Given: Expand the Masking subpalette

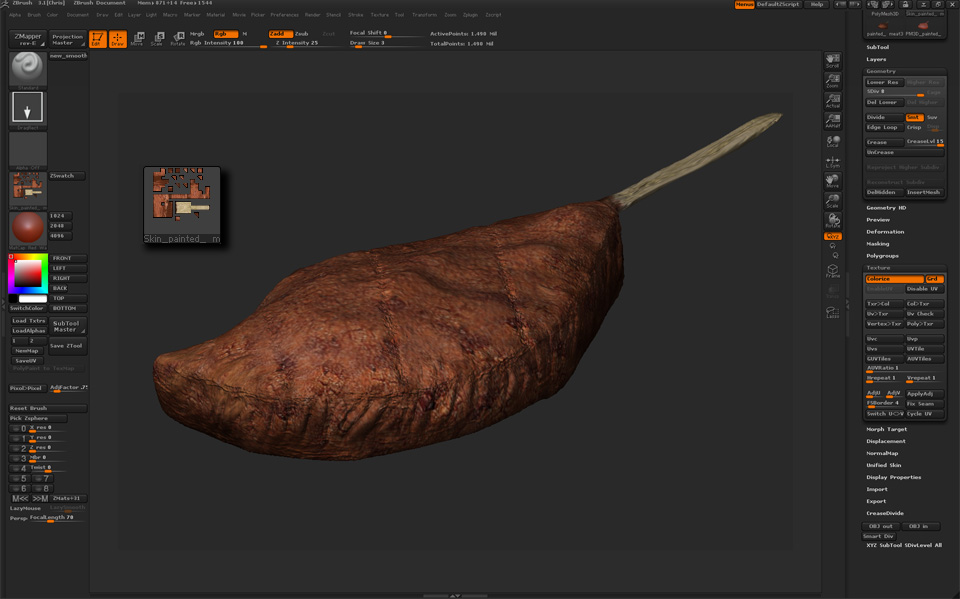Looking at the screenshot, I should point(878,243).
